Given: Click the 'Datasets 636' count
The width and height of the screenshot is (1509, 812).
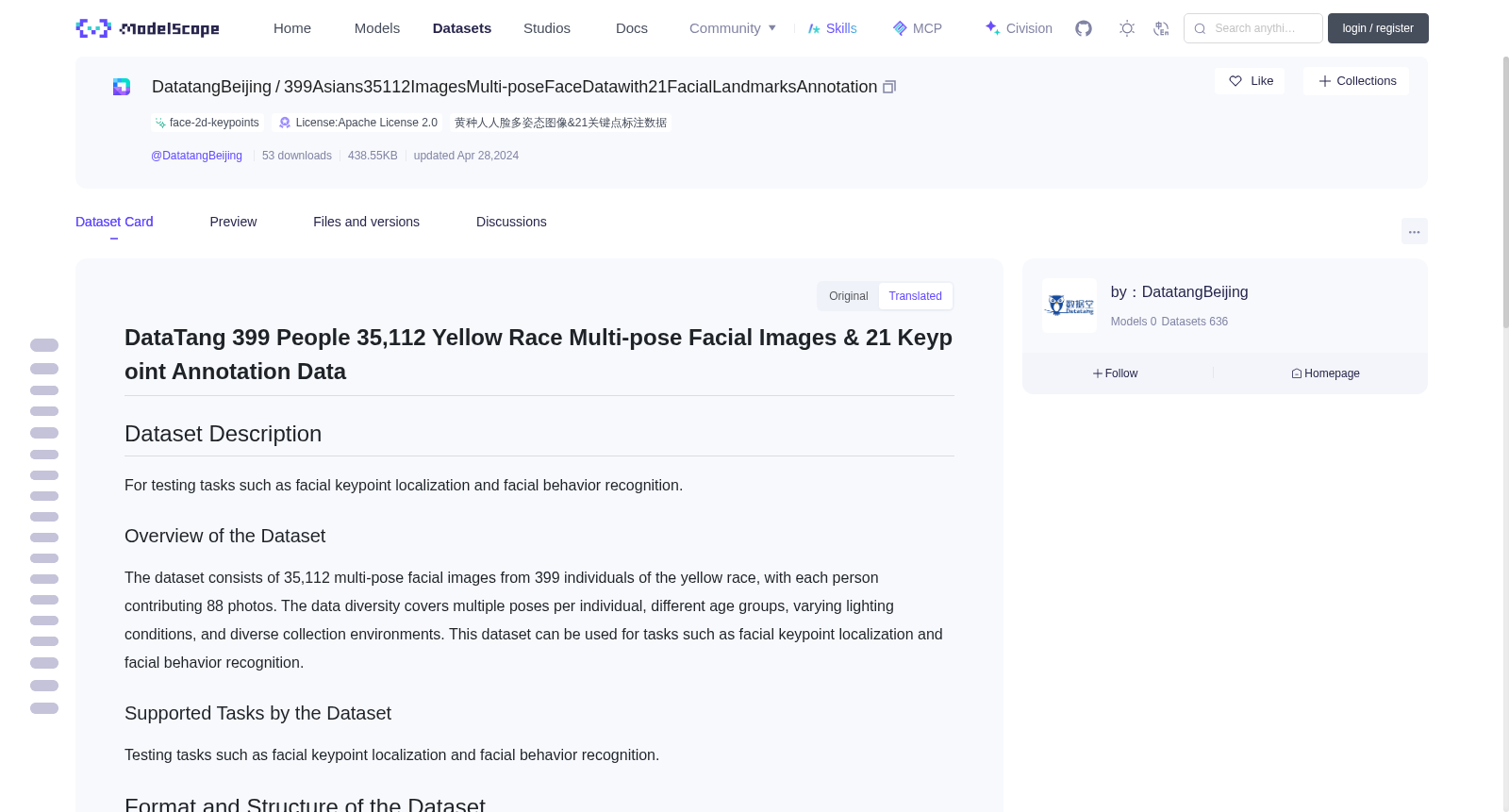Looking at the screenshot, I should click(x=1195, y=322).
